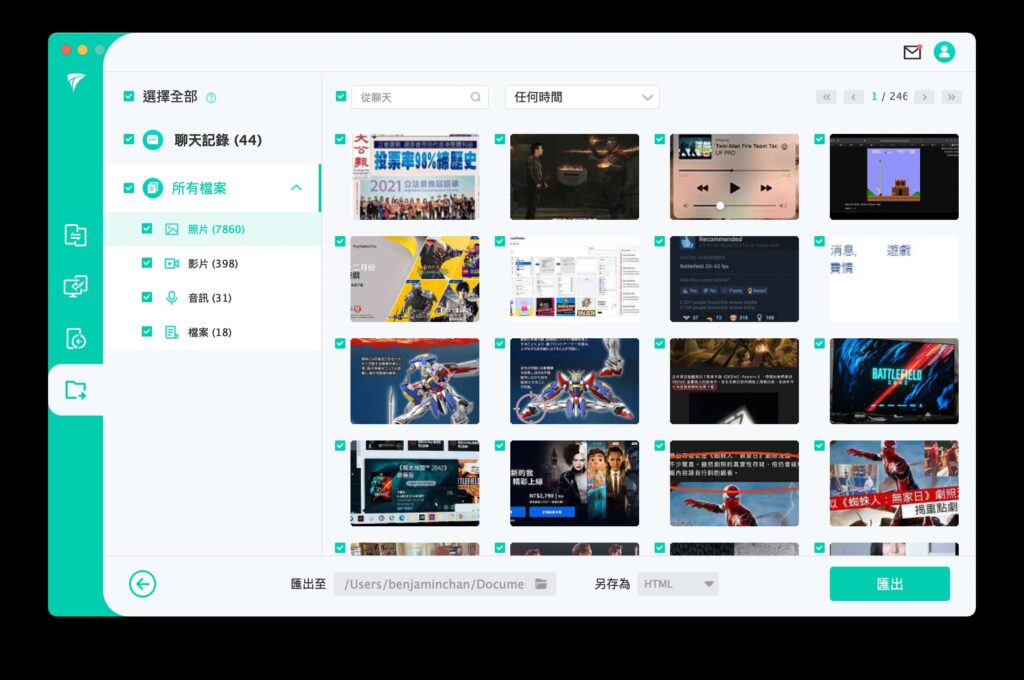Toggle the 音訊 (31) checkbox
Screen dimensions: 1024x680
pyautogui.click(x=147, y=297)
